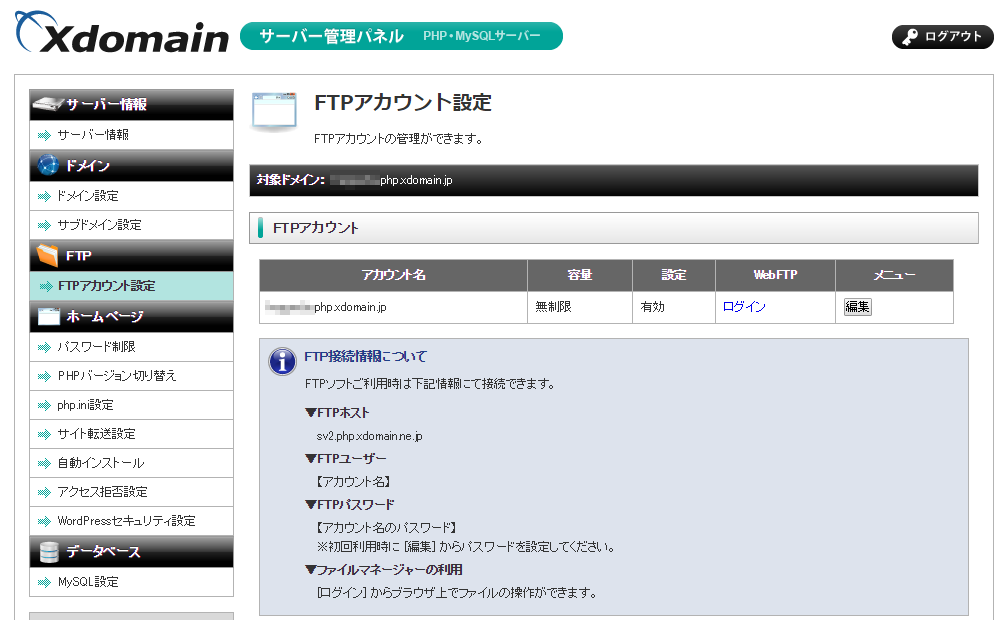Select FTPアカウント設定 in sidebar
This screenshot has height=620, width=1008.
coord(131,286)
